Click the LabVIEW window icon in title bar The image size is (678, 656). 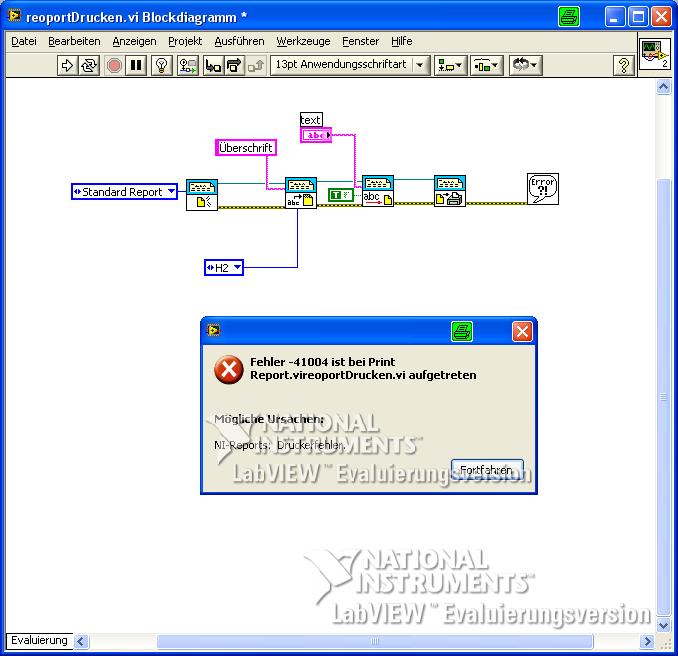click(x=14, y=16)
